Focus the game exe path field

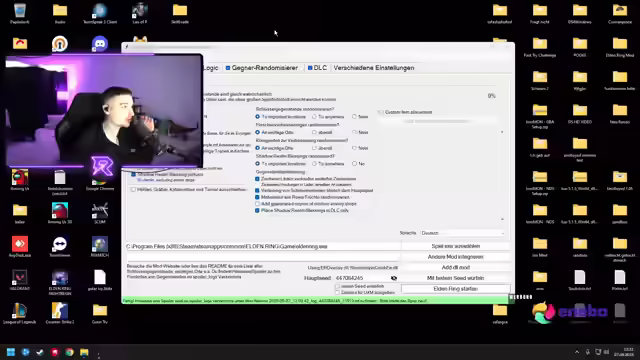263,247
